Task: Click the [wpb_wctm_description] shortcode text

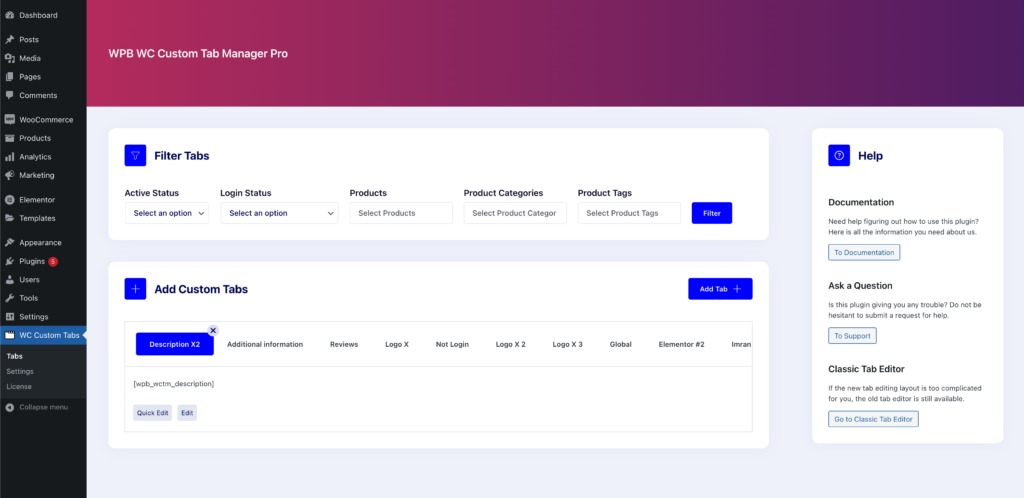Action: pos(174,384)
